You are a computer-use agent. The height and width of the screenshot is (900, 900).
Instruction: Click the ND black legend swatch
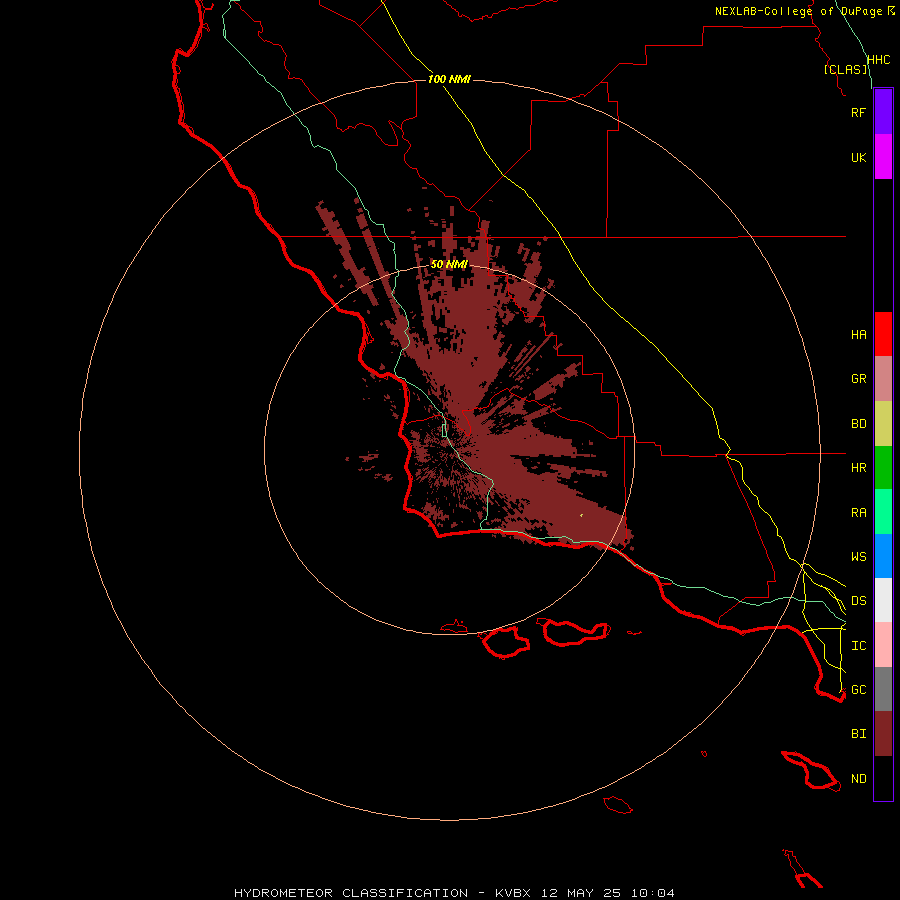click(x=883, y=778)
